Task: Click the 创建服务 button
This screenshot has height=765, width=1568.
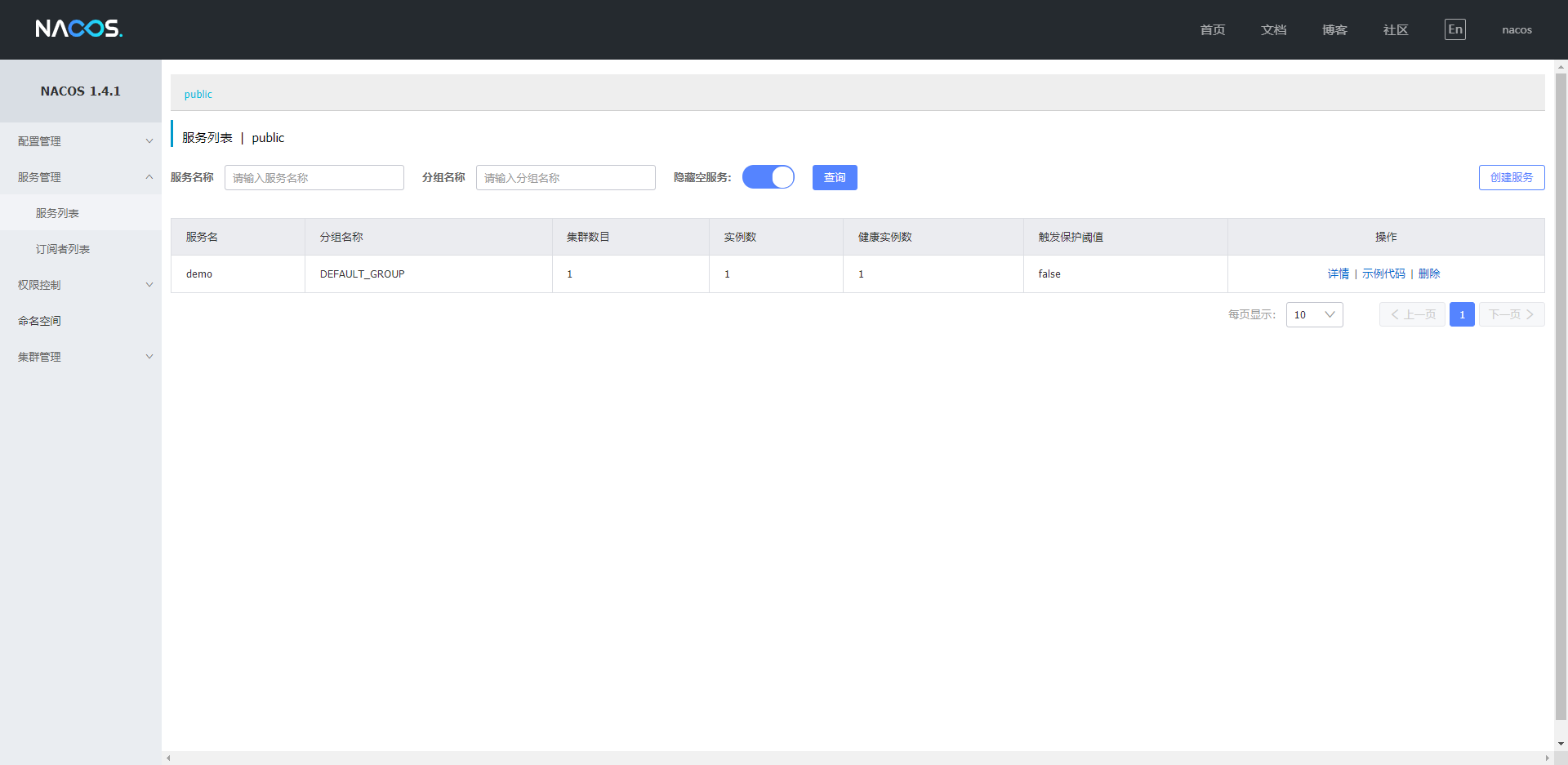Action: tap(1512, 177)
